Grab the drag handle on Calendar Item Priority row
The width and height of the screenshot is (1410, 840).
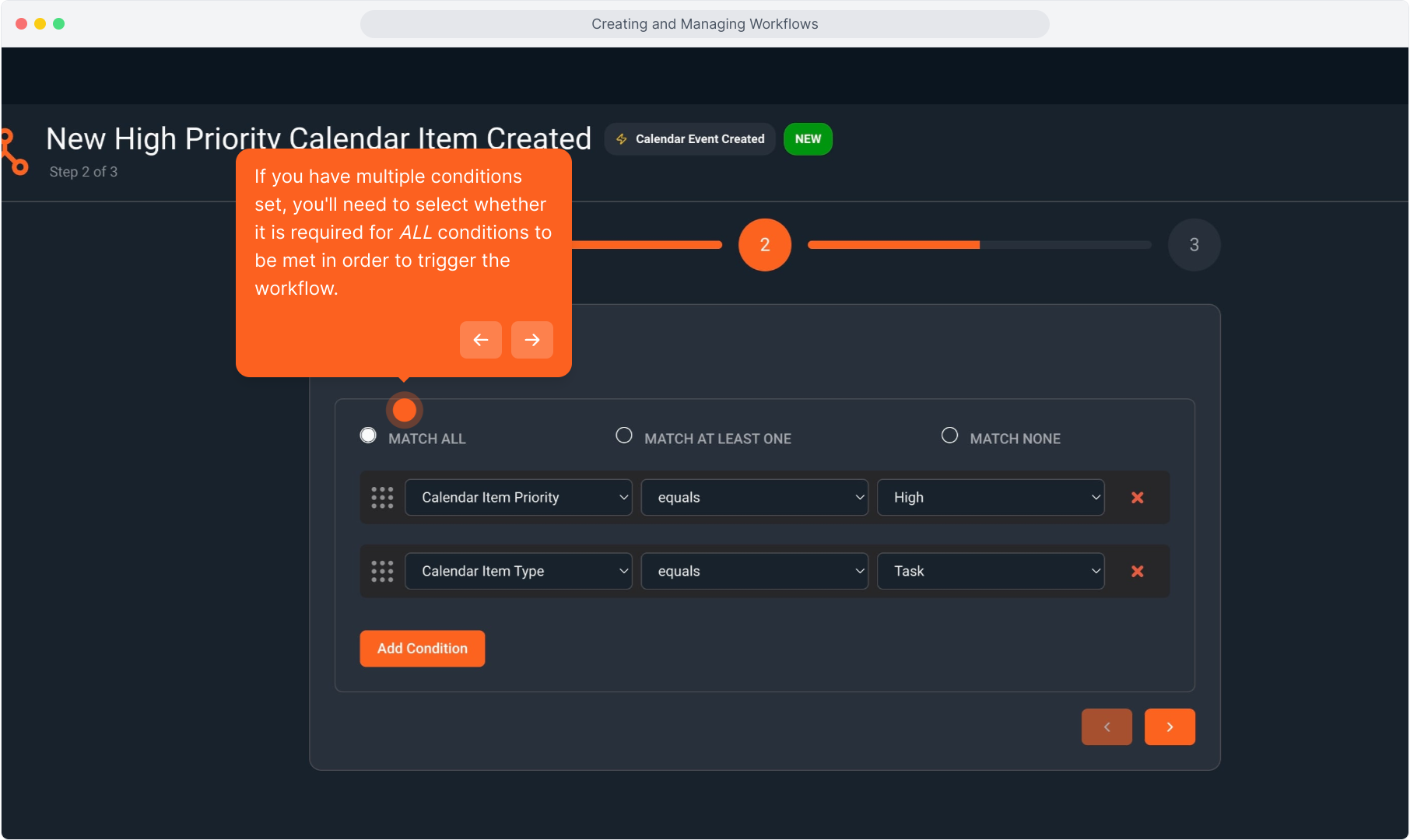(382, 498)
